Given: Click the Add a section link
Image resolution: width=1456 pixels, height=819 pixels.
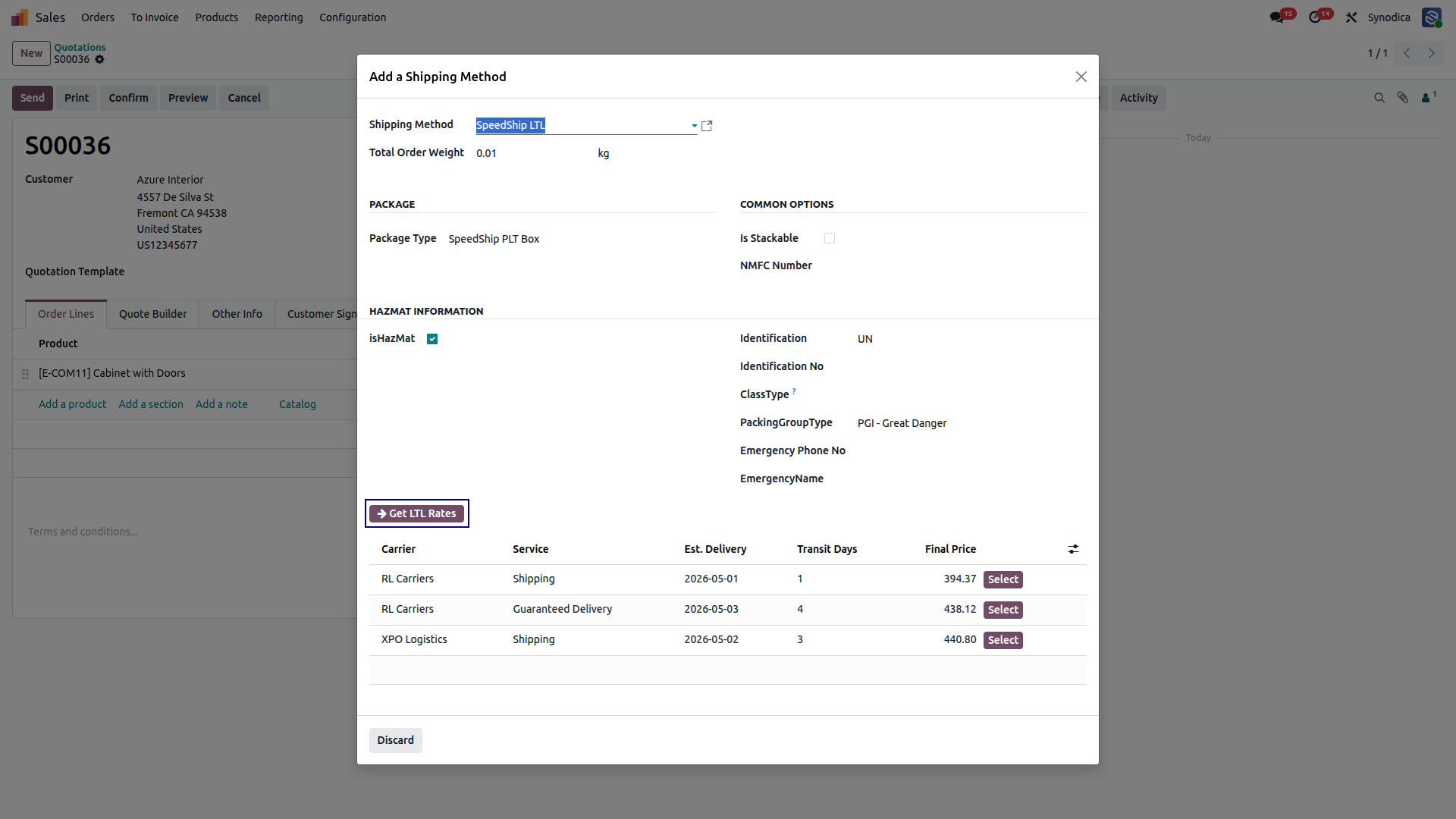Looking at the screenshot, I should pos(151,404).
